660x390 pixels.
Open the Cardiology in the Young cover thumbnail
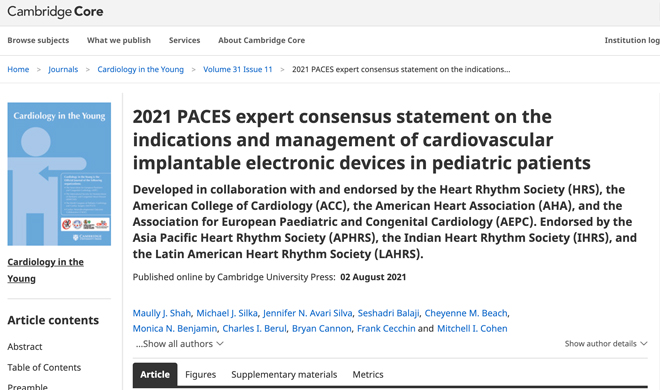[x=59, y=174]
